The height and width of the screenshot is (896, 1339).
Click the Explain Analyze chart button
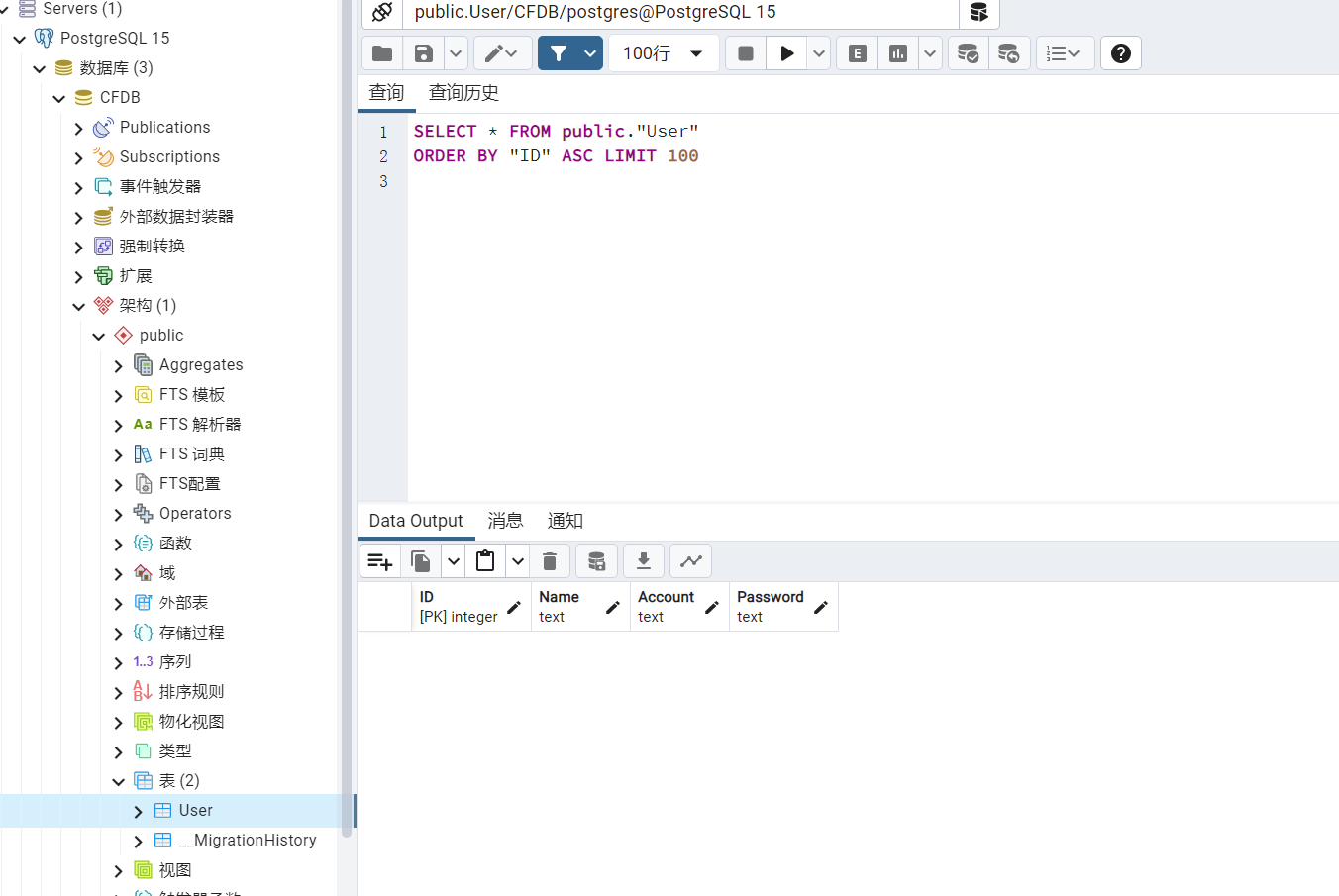tap(898, 53)
